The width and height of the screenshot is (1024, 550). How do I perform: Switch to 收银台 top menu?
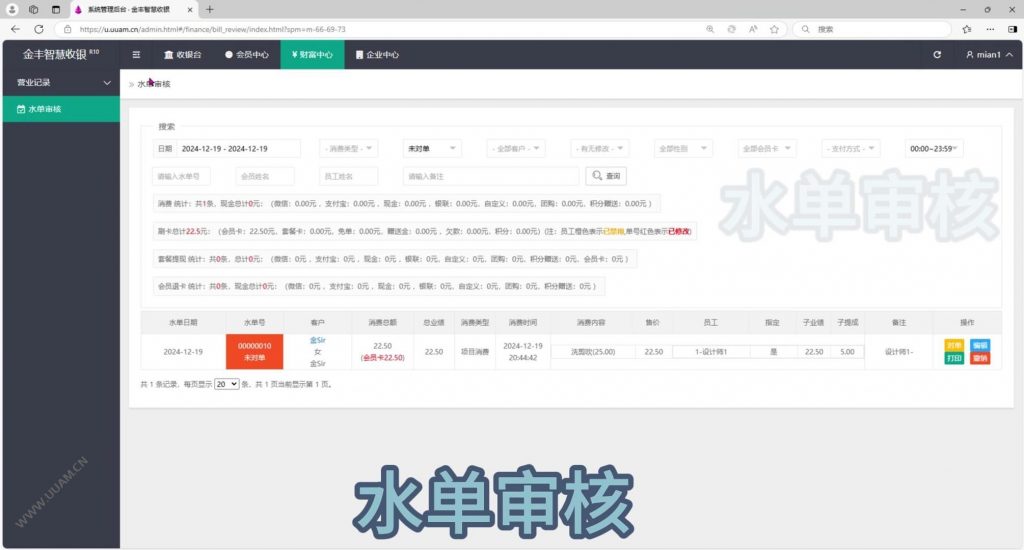click(x=182, y=55)
